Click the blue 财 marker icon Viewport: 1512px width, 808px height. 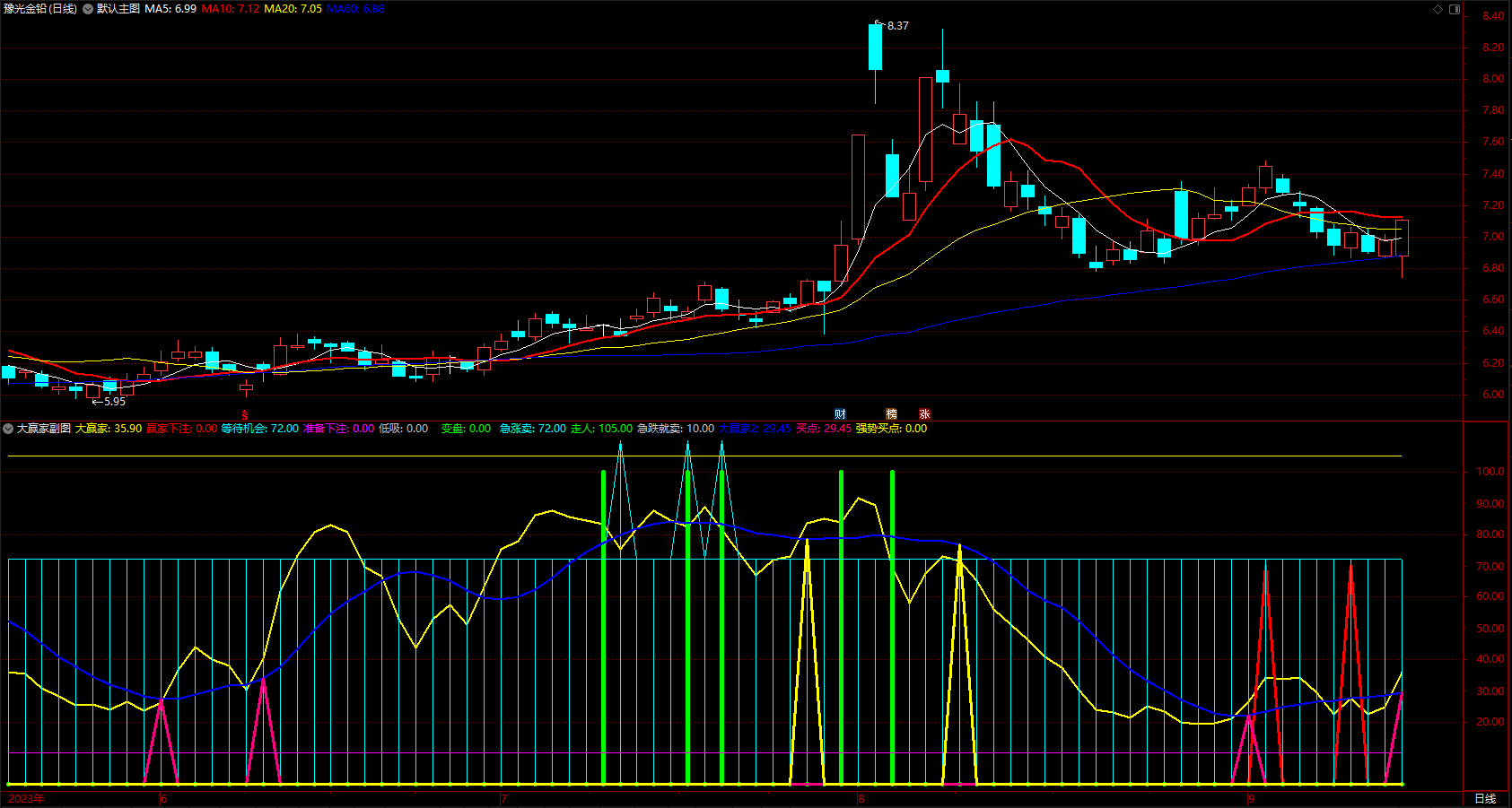pyautogui.click(x=840, y=413)
